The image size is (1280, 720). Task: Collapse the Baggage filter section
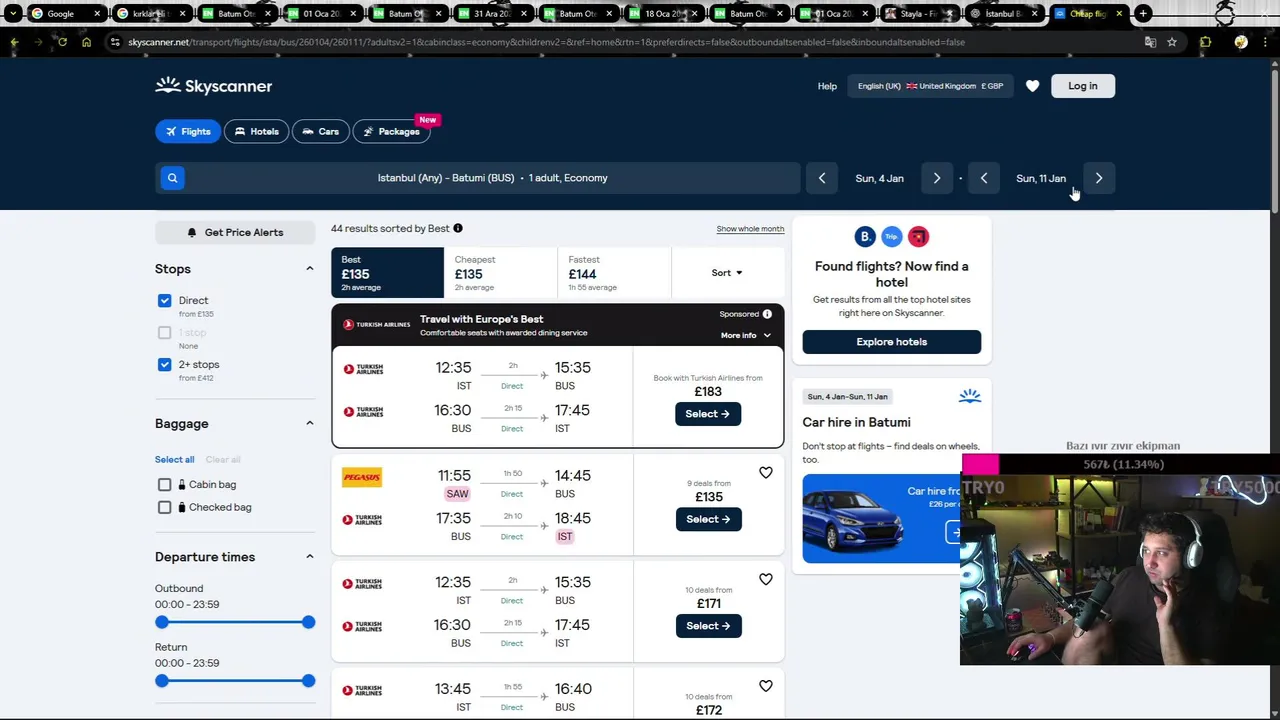click(309, 423)
